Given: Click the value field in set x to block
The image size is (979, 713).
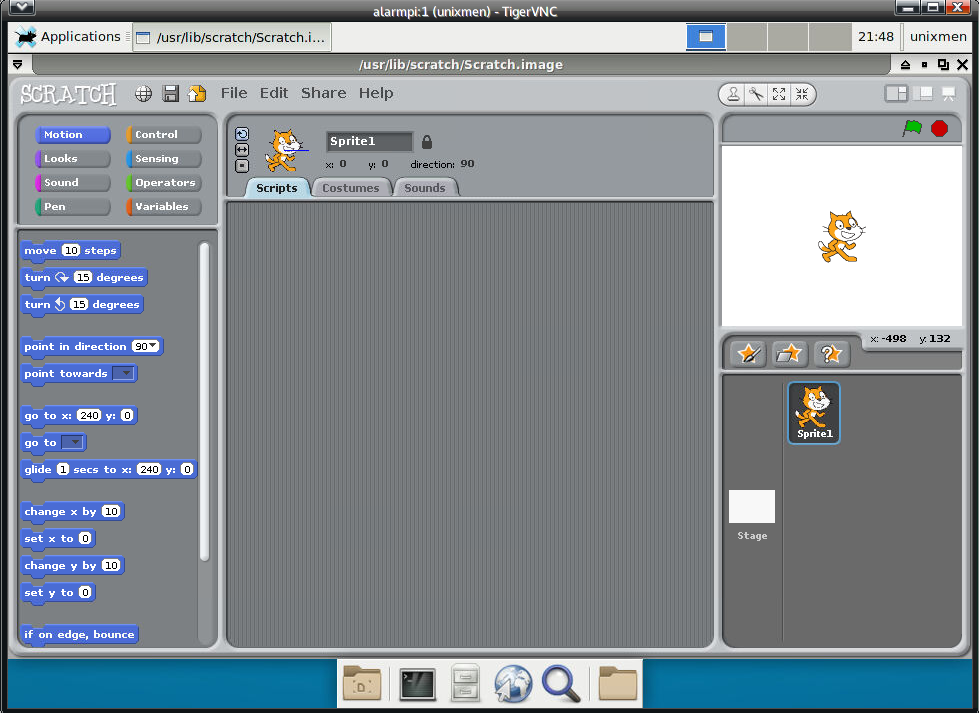Looking at the screenshot, I should pyautogui.click(x=86, y=538).
